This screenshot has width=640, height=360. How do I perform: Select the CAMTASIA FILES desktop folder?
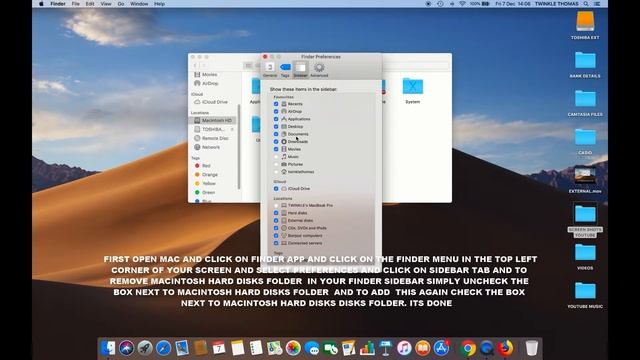585,103
